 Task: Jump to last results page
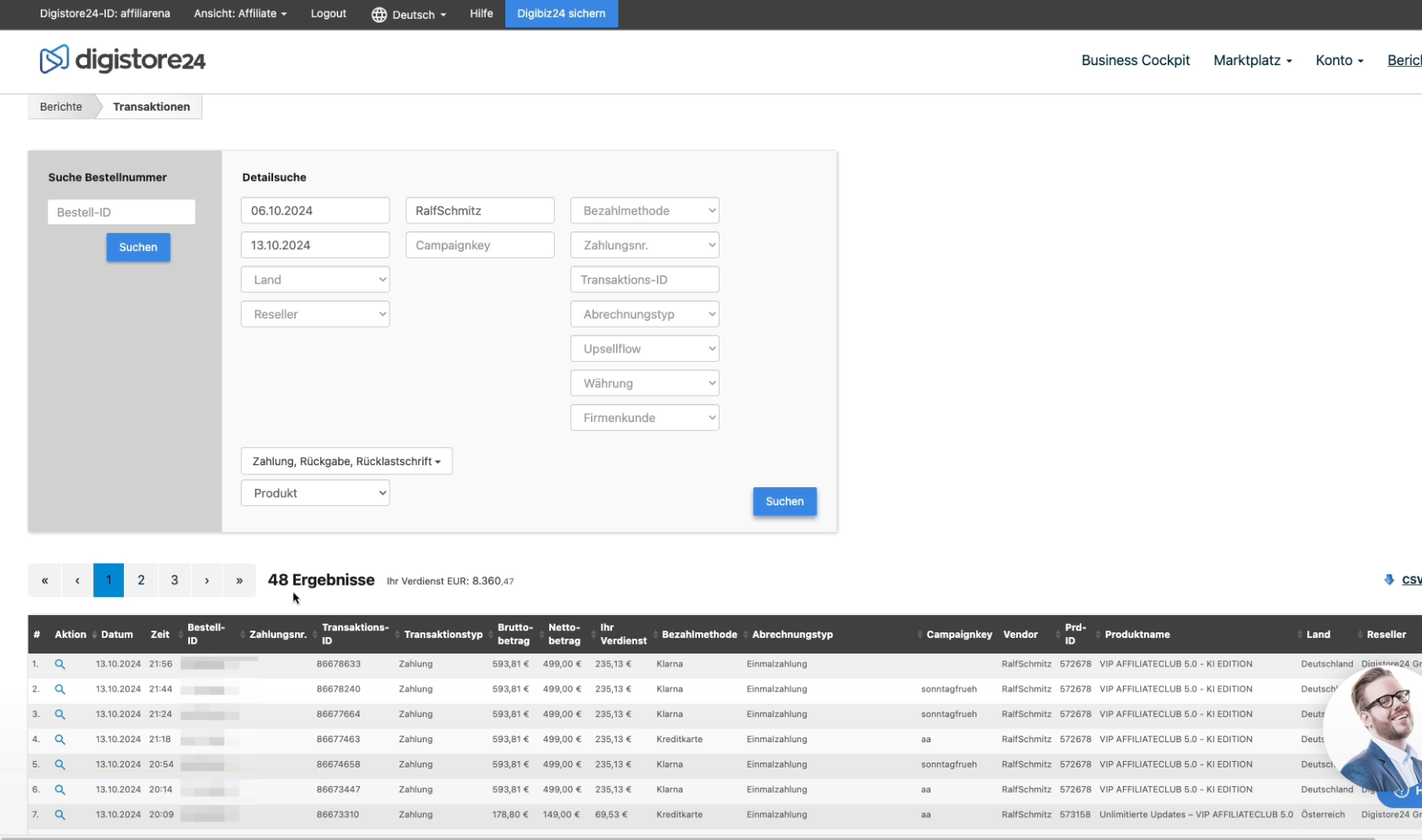(x=240, y=580)
